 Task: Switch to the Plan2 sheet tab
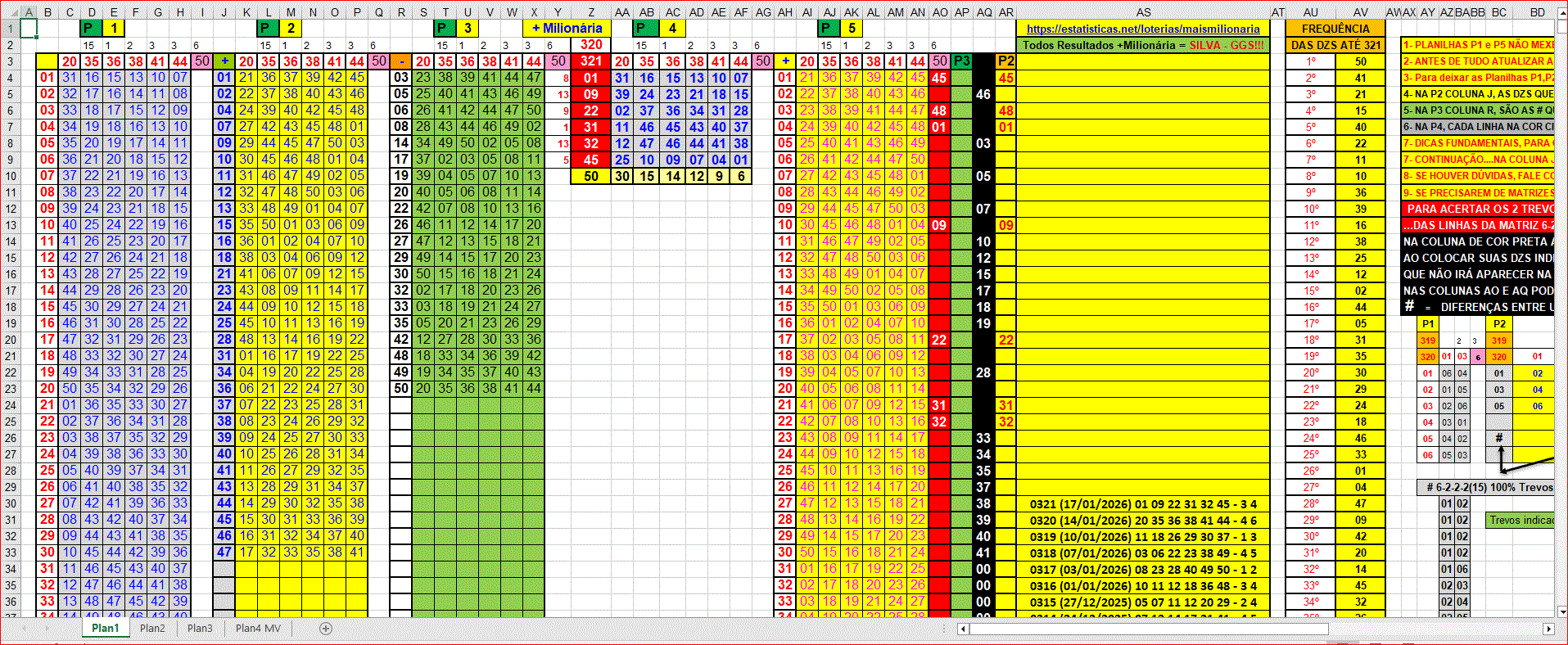pyautogui.click(x=152, y=629)
